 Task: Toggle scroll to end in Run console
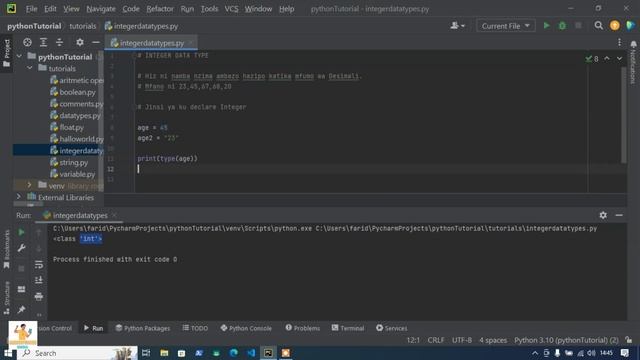(39, 280)
